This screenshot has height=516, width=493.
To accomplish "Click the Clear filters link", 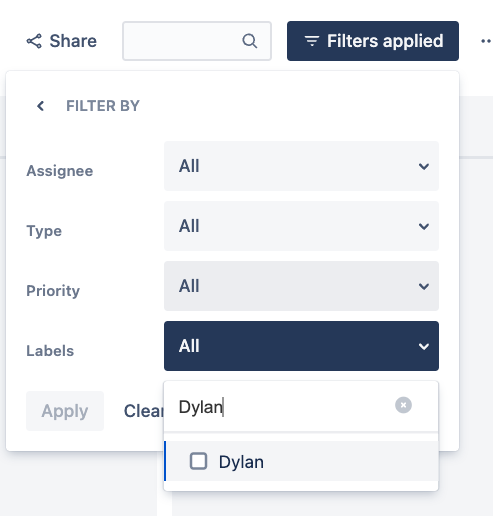I will (x=144, y=411).
